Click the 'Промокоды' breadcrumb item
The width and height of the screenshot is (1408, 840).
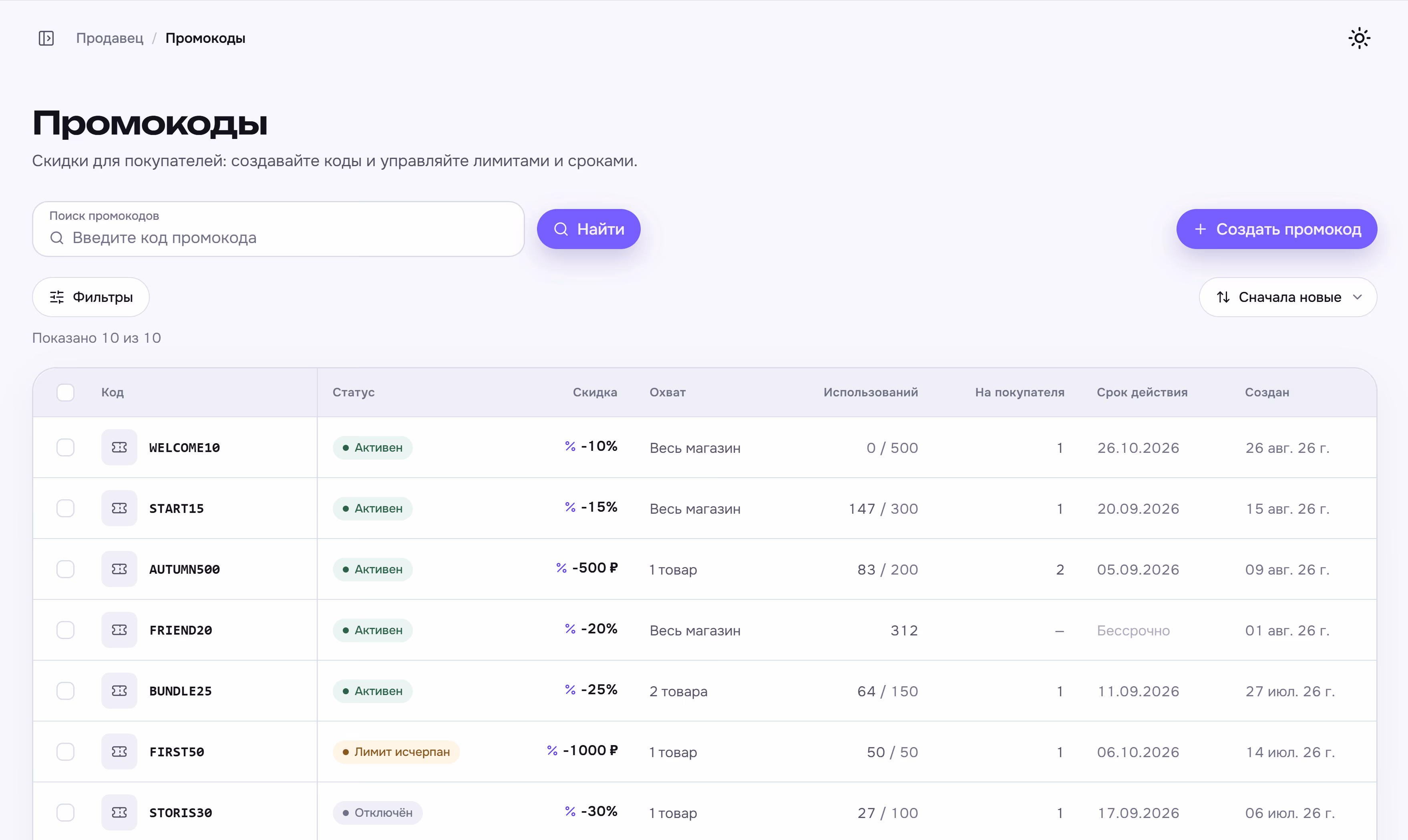205,38
